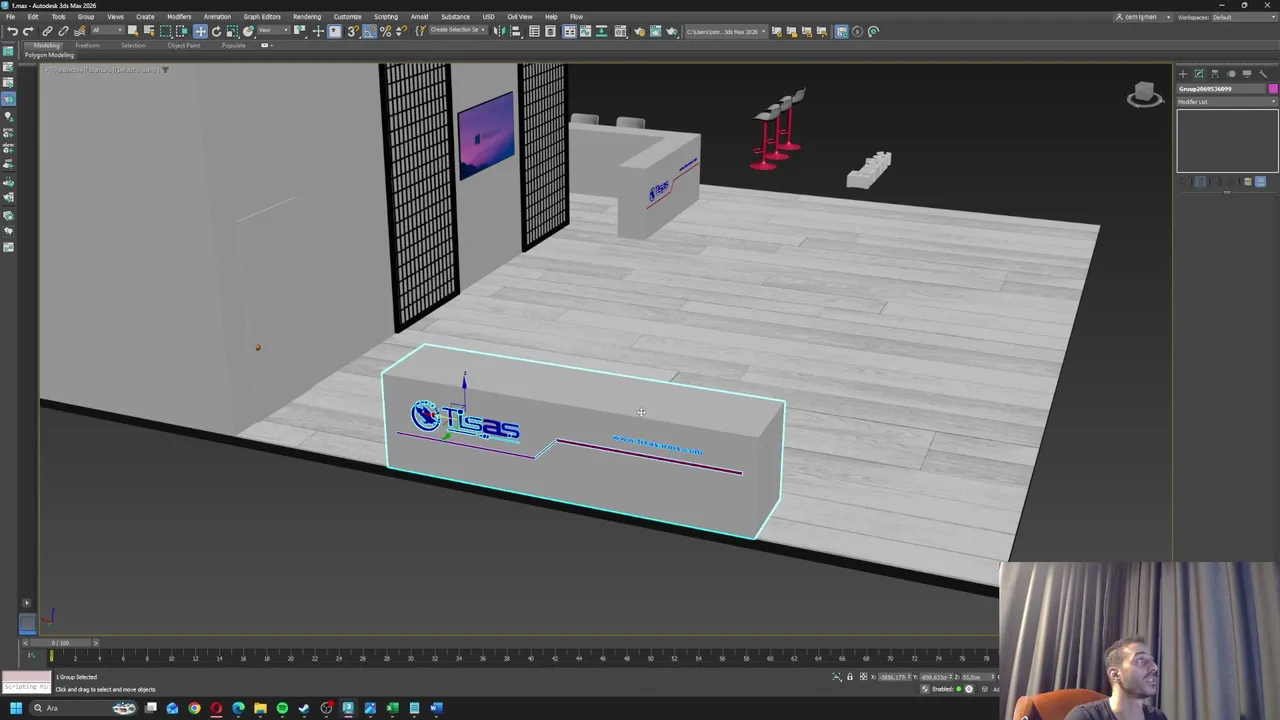Click the Windows Start button
Viewport: 1280px width, 720px height.
[x=16, y=708]
